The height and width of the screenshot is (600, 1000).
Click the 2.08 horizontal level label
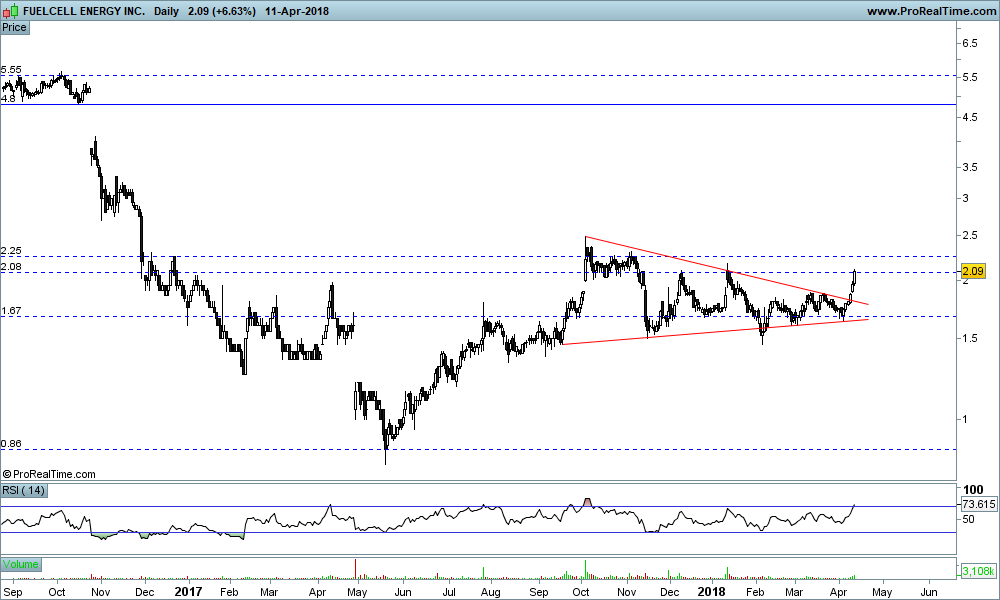pyautogui.click(x=11, y=267)
